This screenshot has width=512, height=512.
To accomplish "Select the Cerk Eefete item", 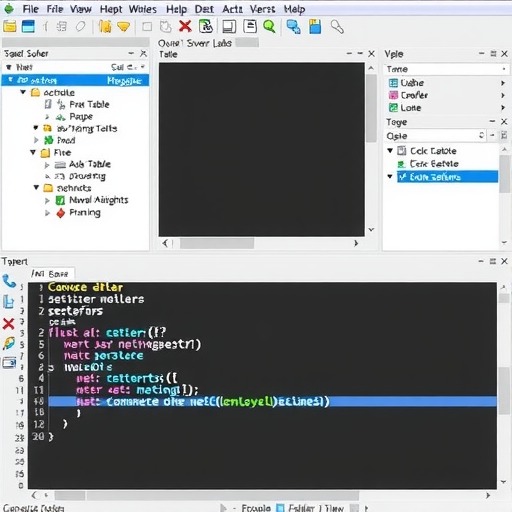I will 434,164.
